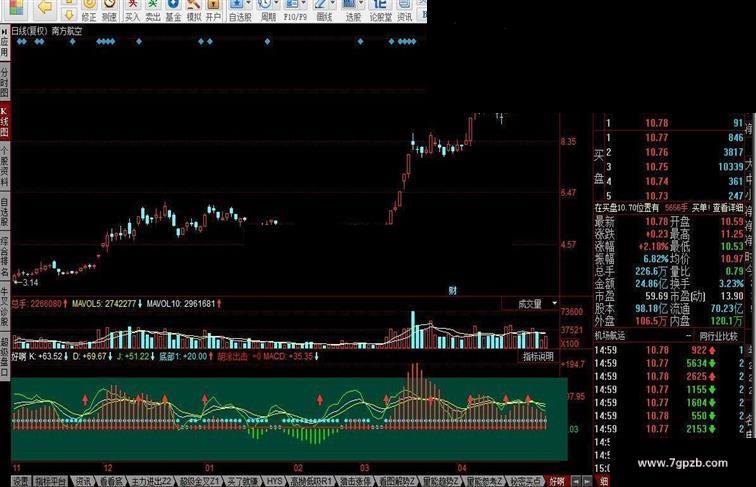
Task: Click the 指标说明 button
Action: (538, 356)
